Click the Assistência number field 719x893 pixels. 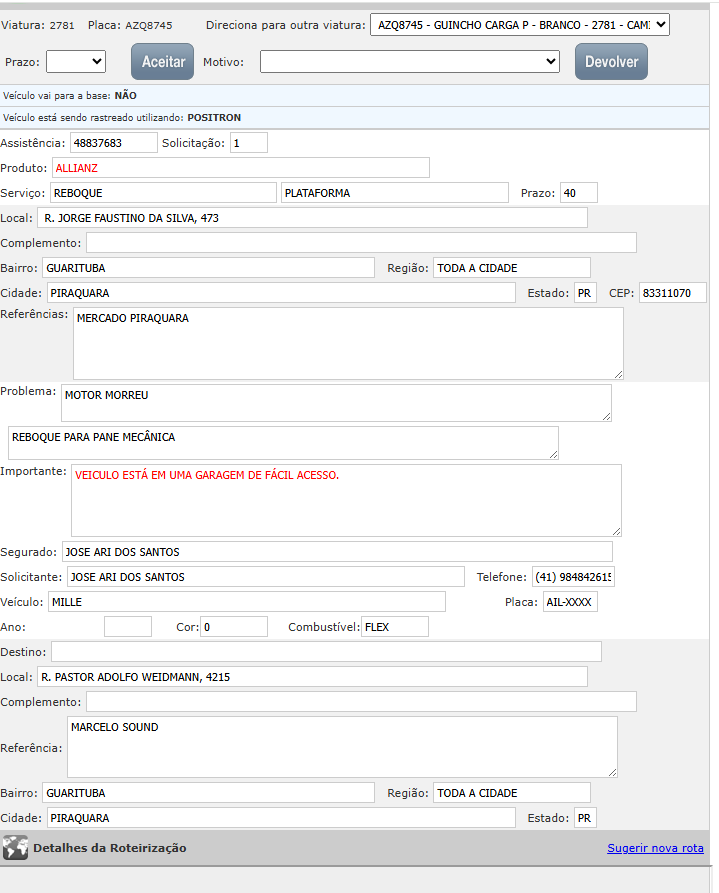tap(113, 143)
